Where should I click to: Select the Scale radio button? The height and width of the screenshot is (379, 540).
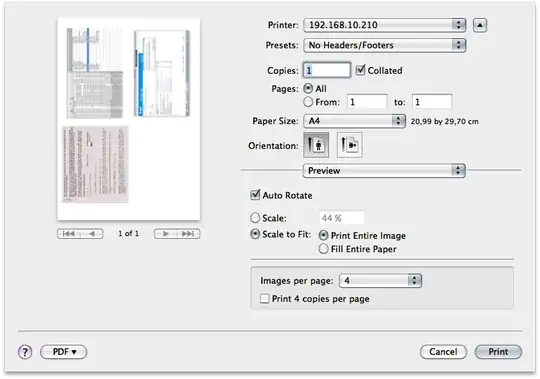coord(255,218)
